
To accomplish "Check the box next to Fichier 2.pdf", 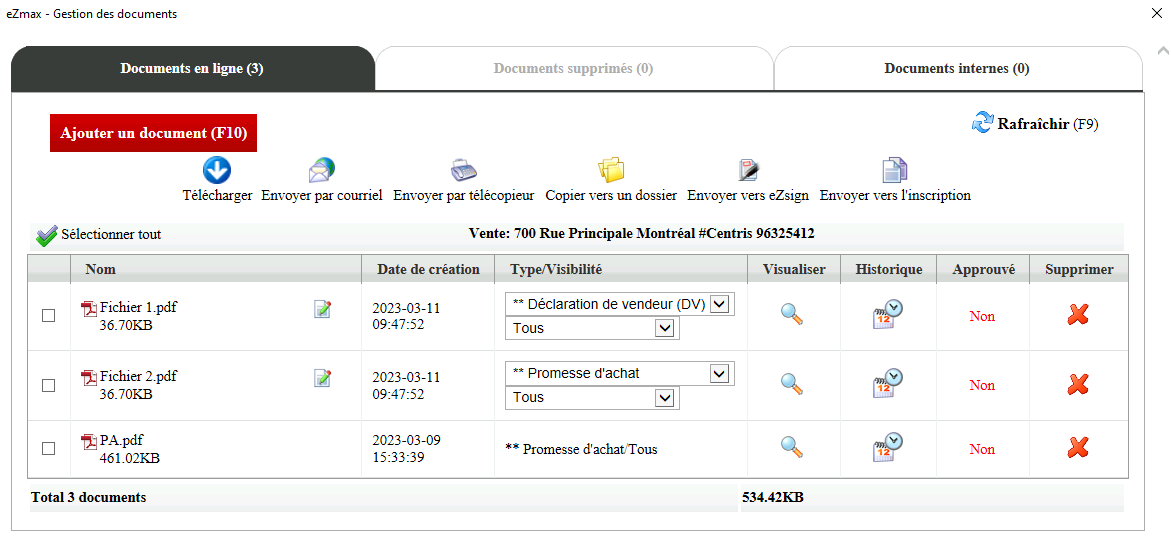I will [x=49, y=386].
